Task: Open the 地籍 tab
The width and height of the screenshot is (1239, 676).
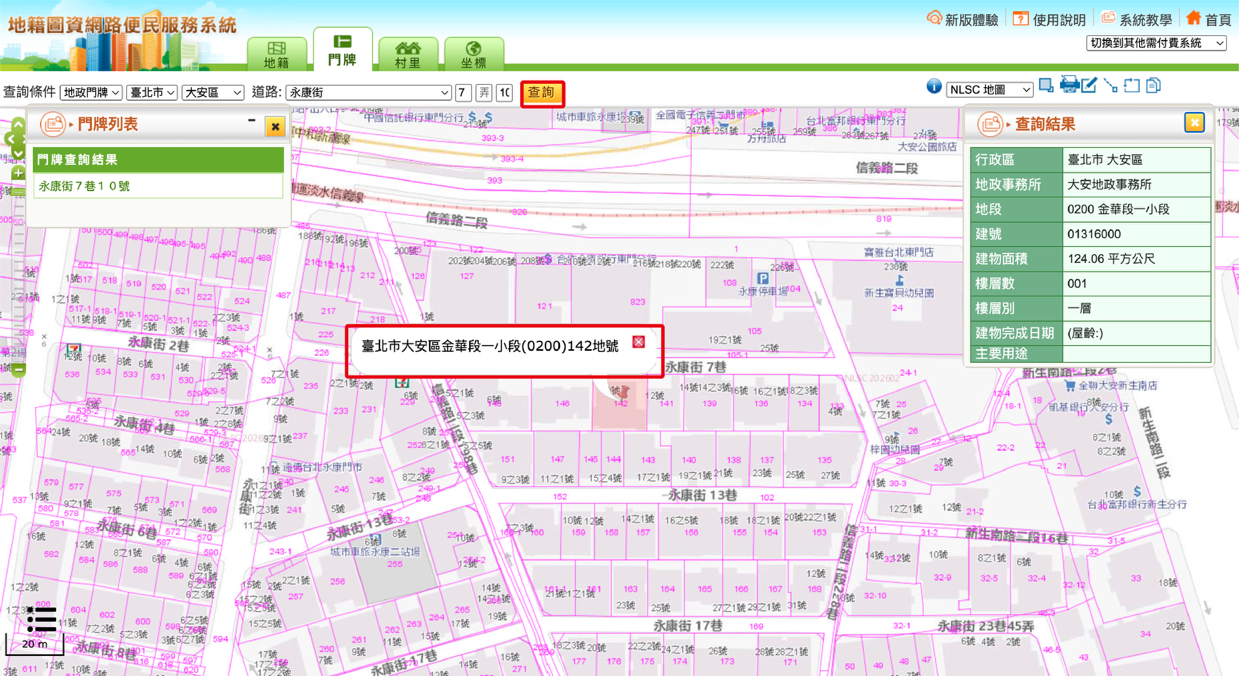Action: pyautogui.click(x=277, y=53)
